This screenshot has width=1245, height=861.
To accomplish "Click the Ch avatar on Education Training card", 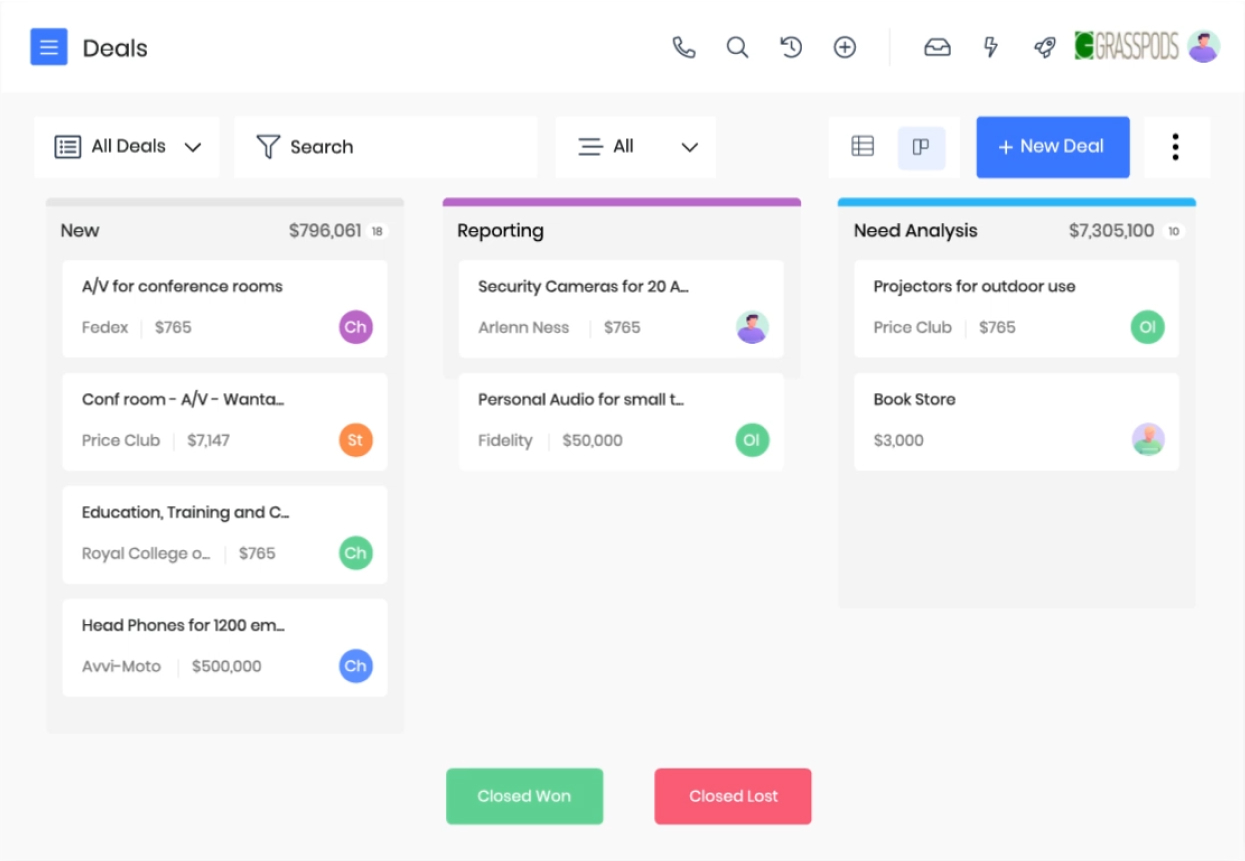I will 356,553.
